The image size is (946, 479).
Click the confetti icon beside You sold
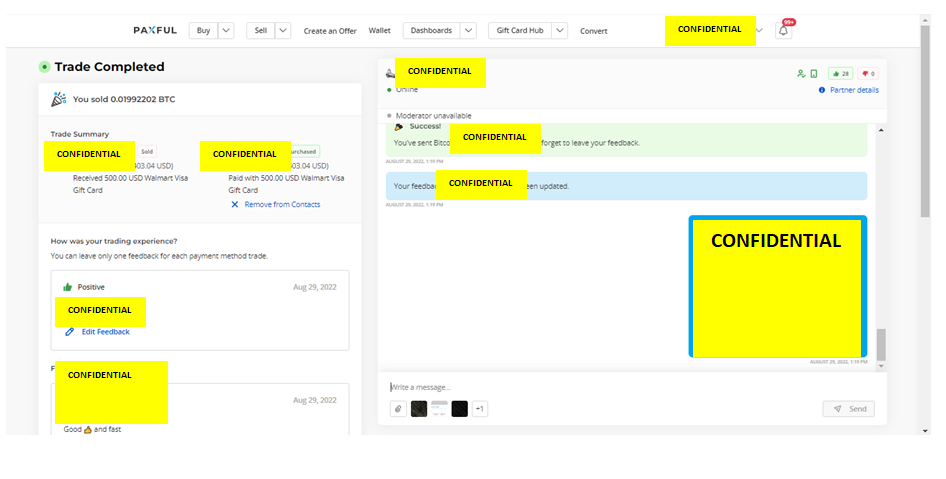tap(59, 100)
